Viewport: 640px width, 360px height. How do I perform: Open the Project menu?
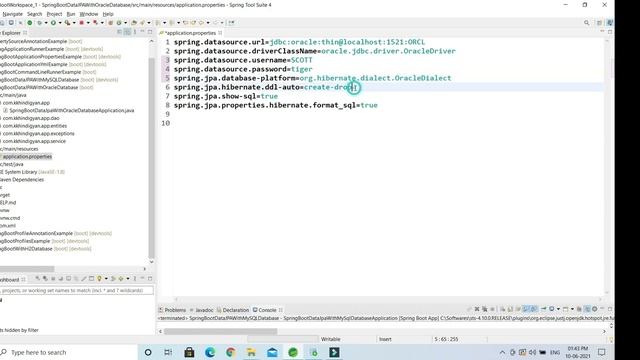[x=54, y=14]
